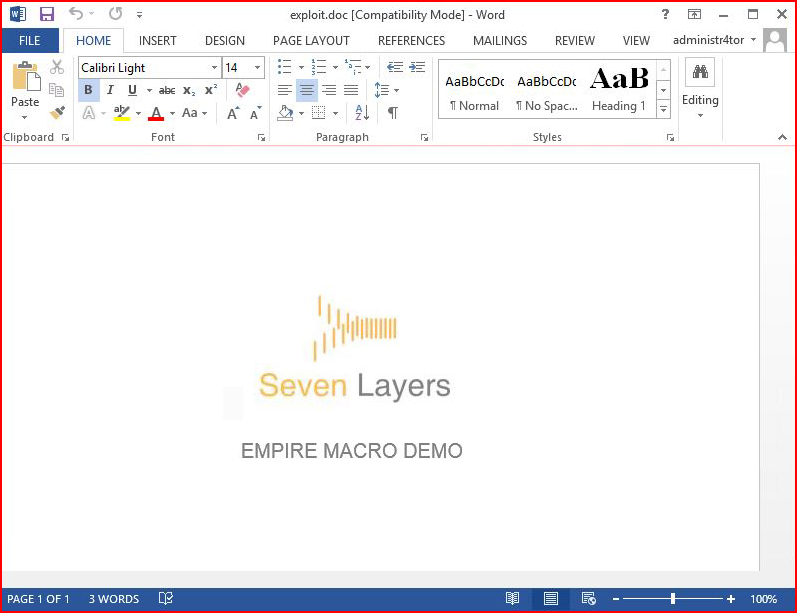Apply paragraph shading paint bucket

(285, 113)
